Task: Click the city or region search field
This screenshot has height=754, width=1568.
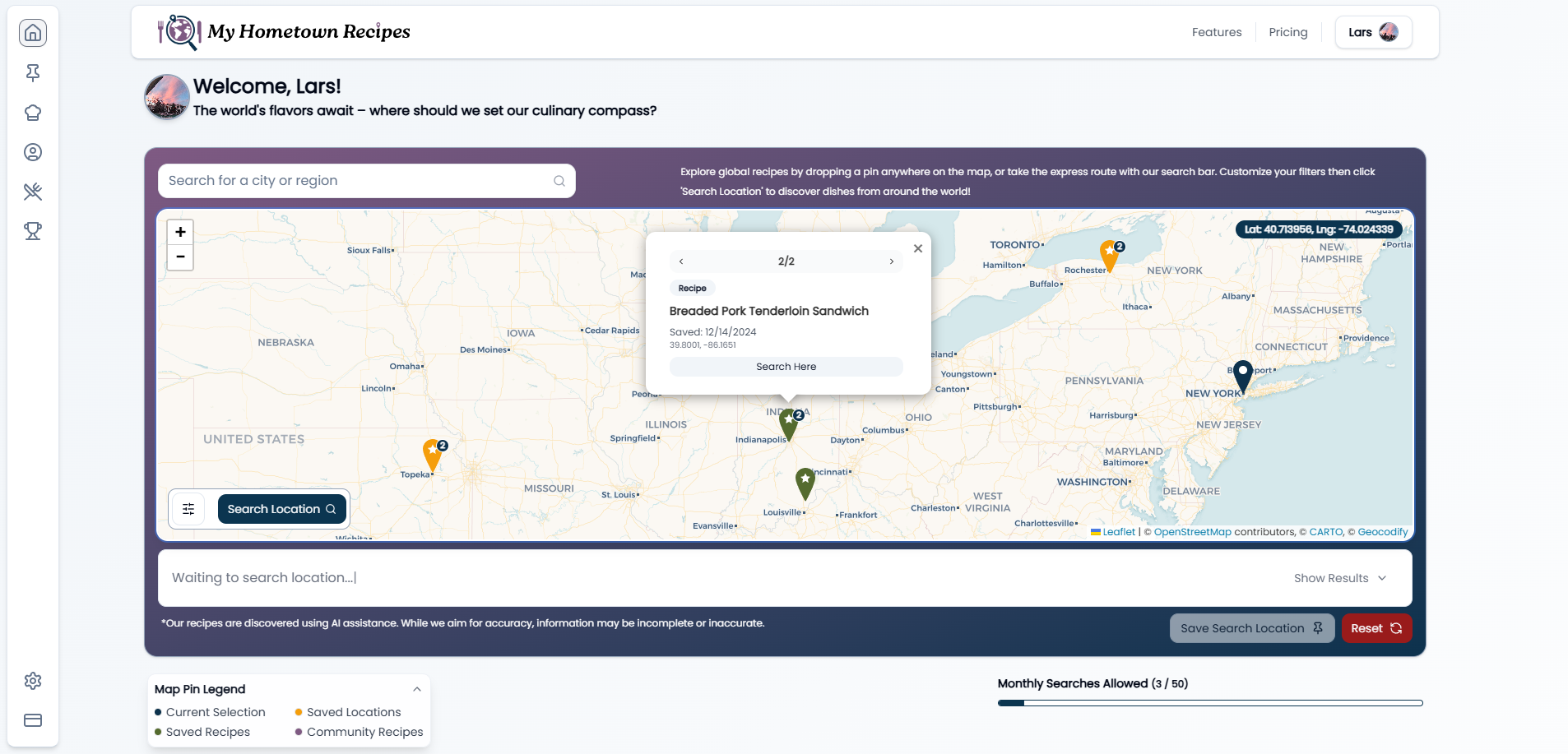Action: click(359, 181)
